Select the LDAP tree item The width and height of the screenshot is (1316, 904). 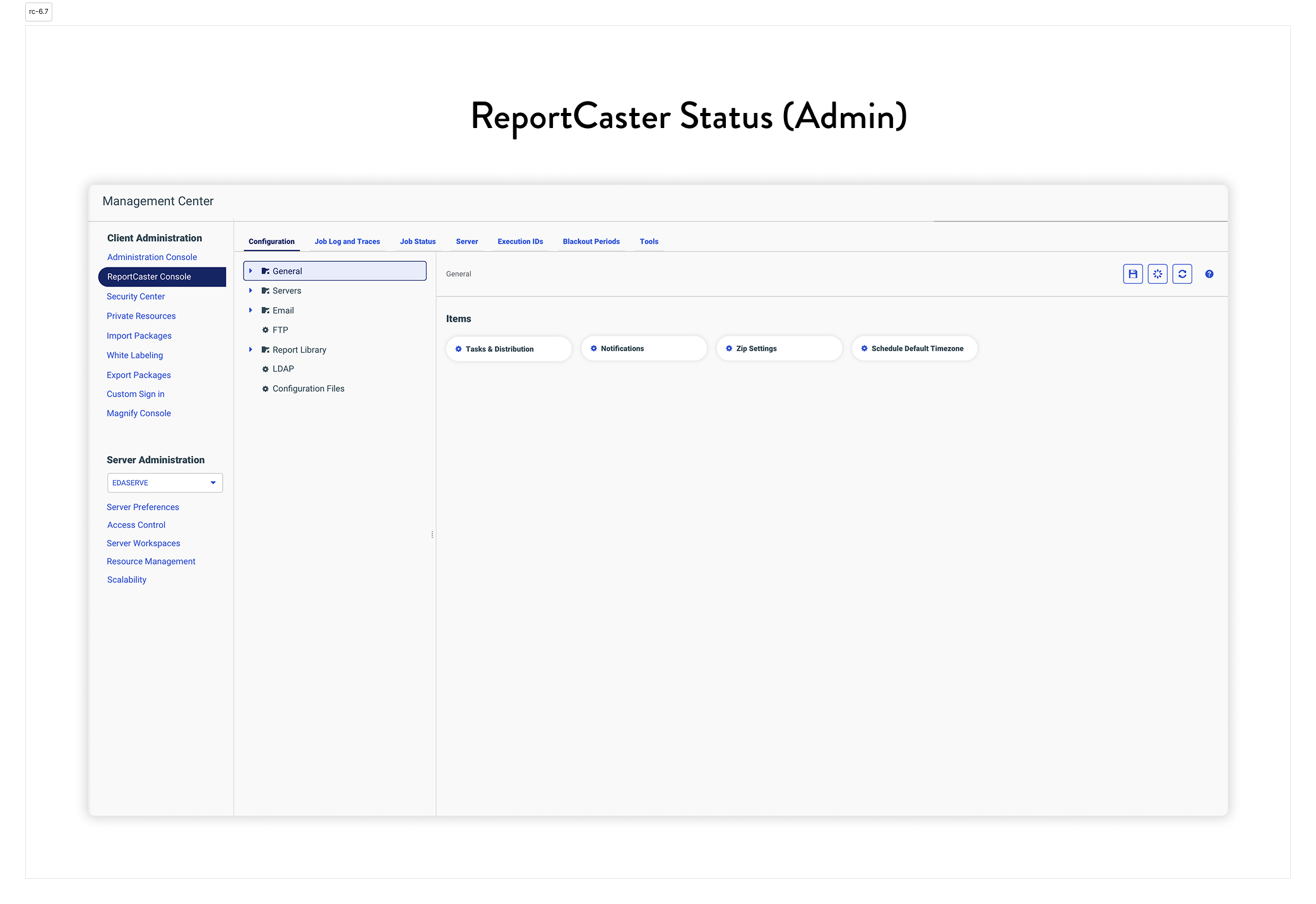[x=283, y=369]
